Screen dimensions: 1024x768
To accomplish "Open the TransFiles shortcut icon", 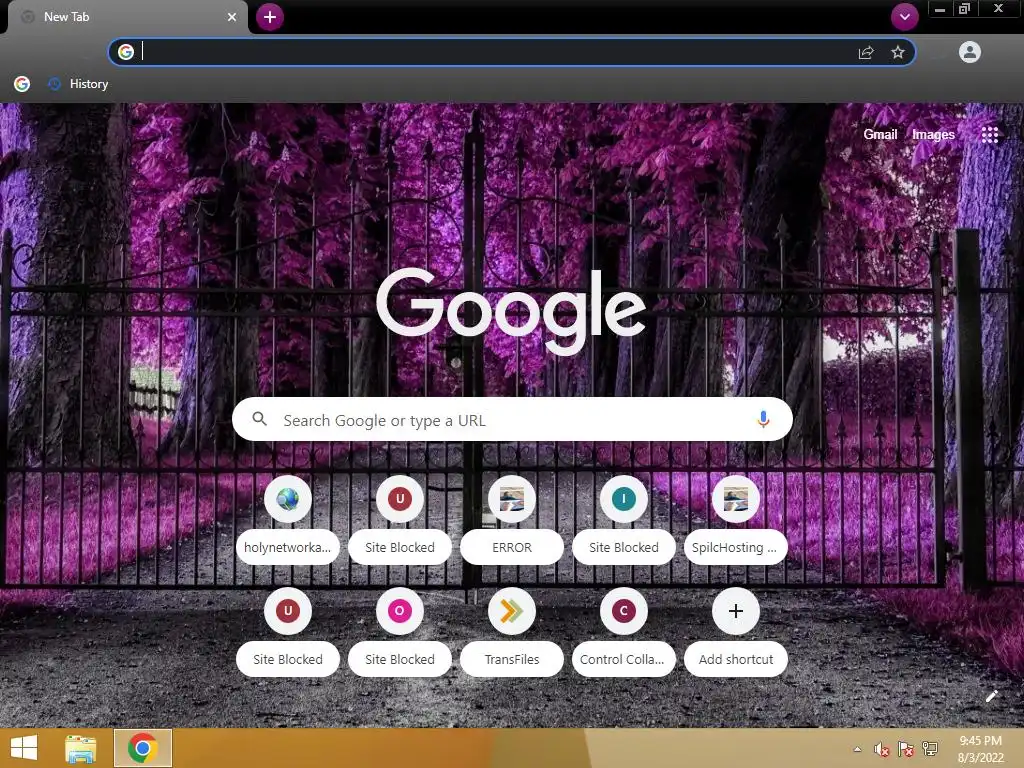I will pos(512,611).
